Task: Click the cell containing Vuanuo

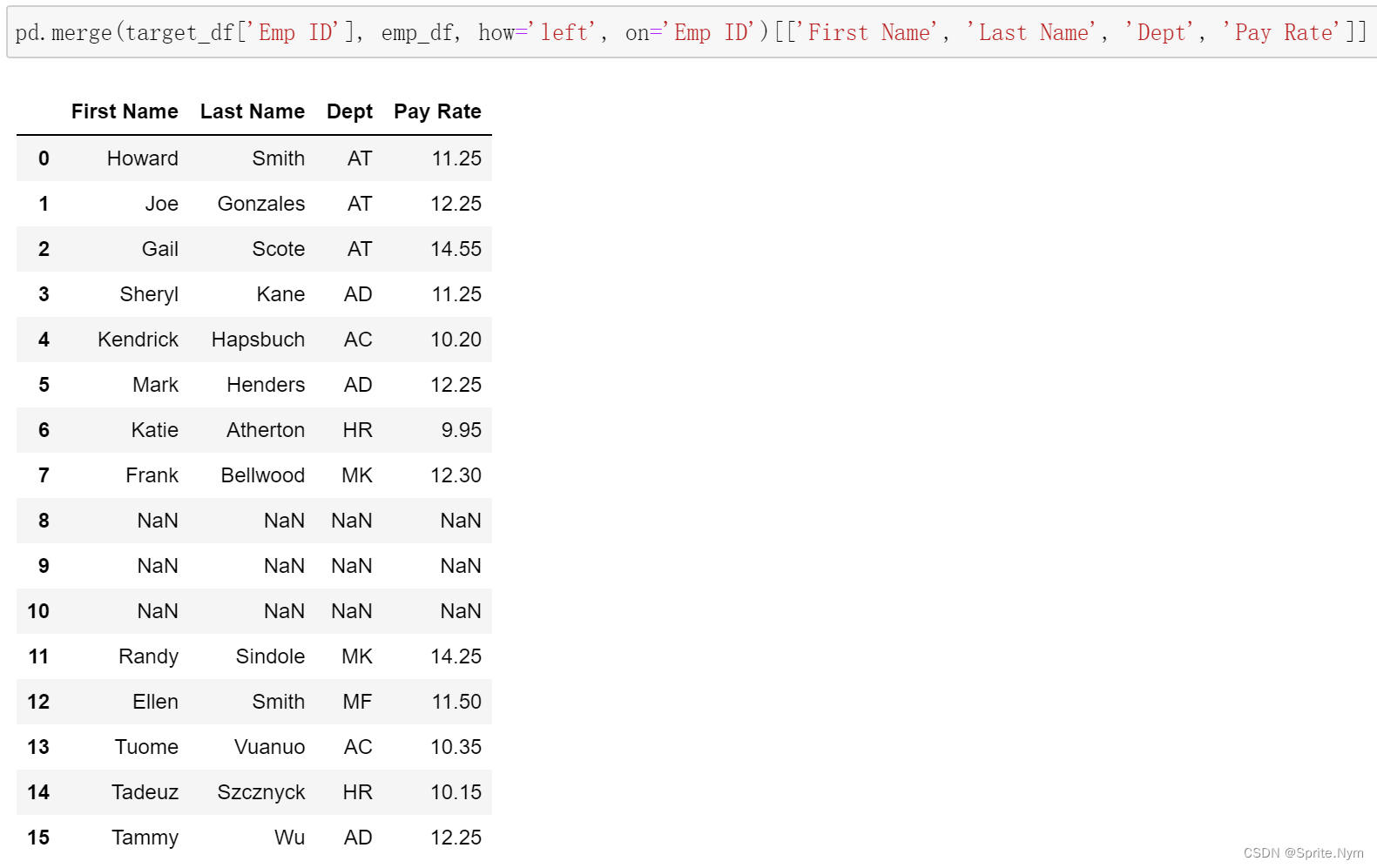Action: 270,747
